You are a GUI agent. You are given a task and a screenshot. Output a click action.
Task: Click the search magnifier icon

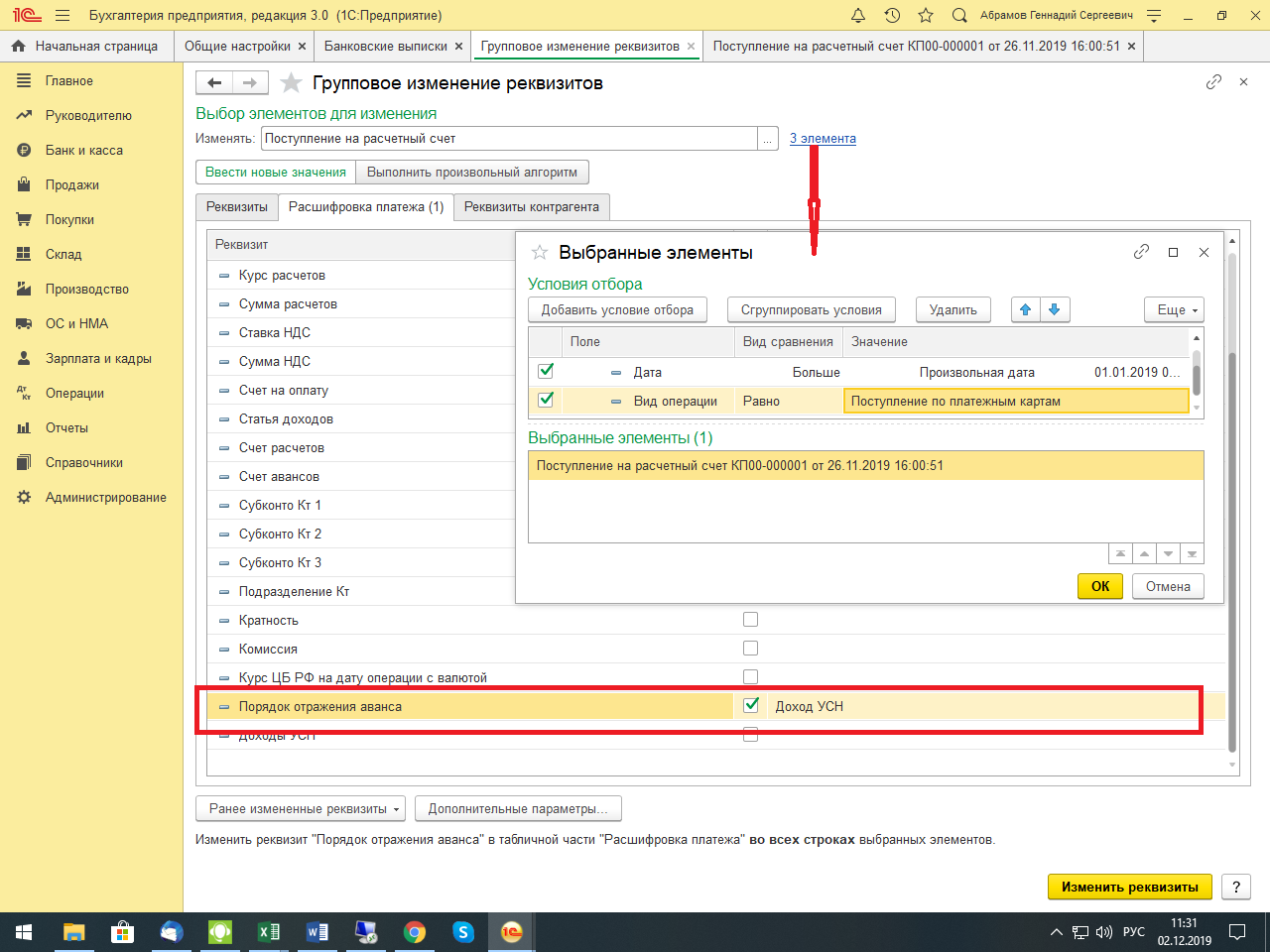pos(959,16)
